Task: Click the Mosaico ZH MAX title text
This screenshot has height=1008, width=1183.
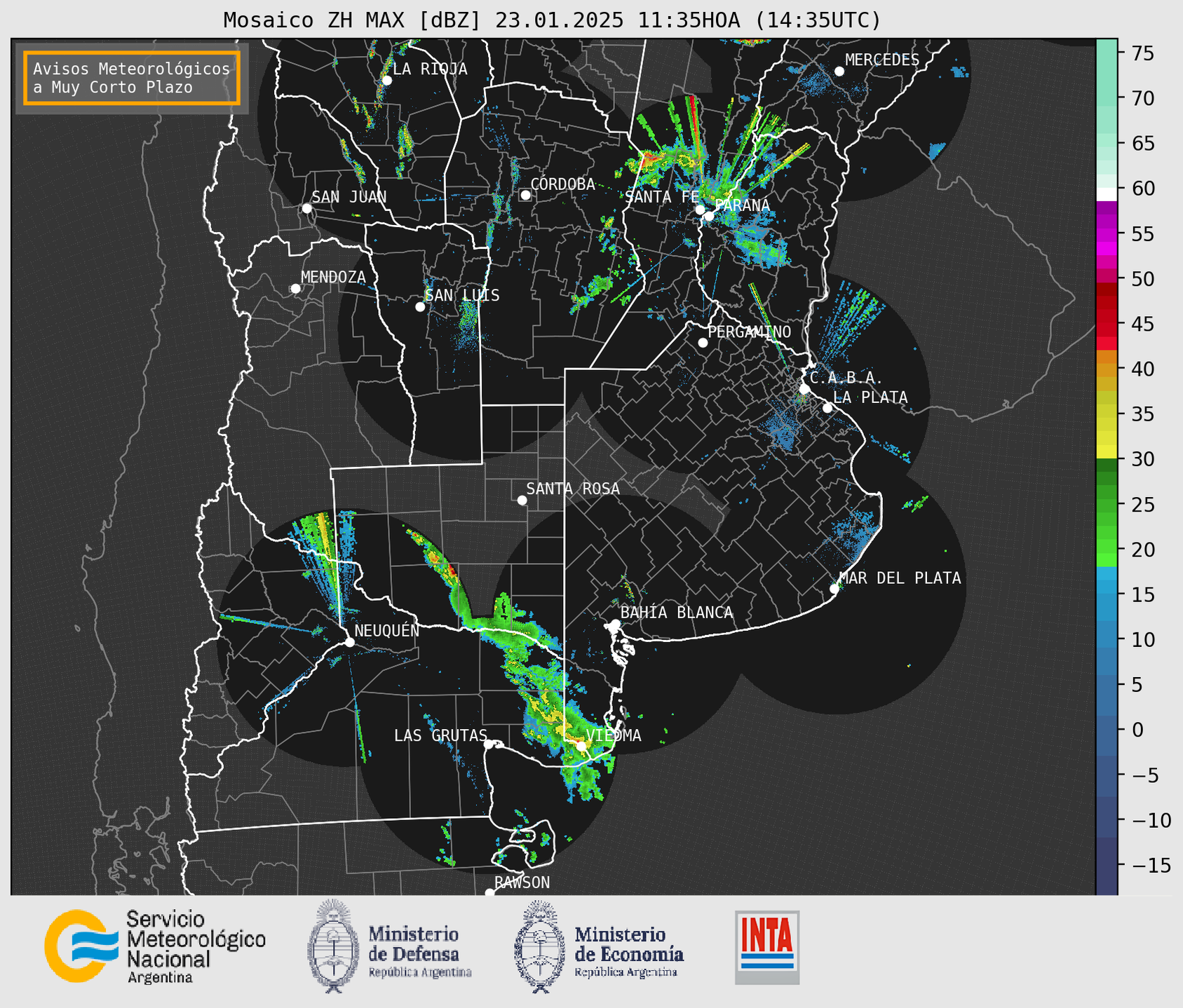Action: coord(552,20)
